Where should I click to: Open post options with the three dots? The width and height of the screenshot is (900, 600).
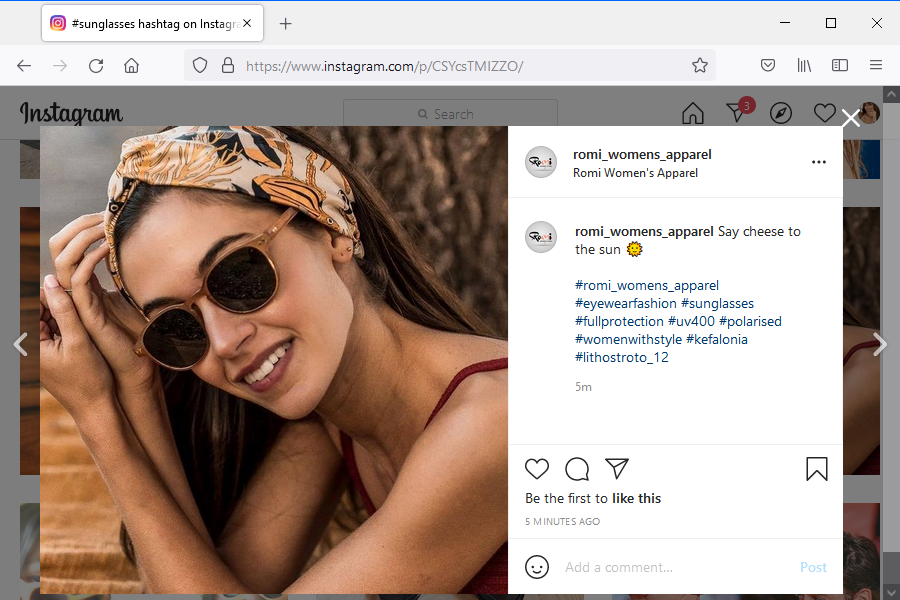819,162
